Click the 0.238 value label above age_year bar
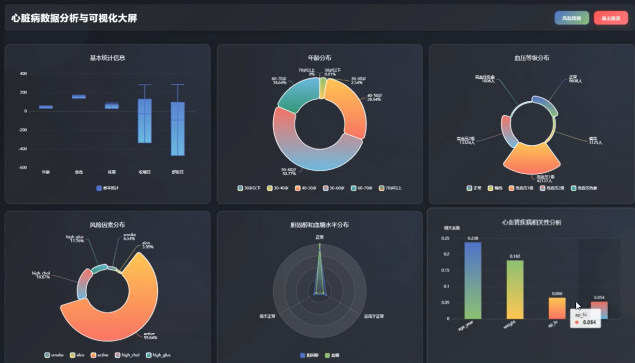This screenshot has width=635, height=363. point(473,238)
